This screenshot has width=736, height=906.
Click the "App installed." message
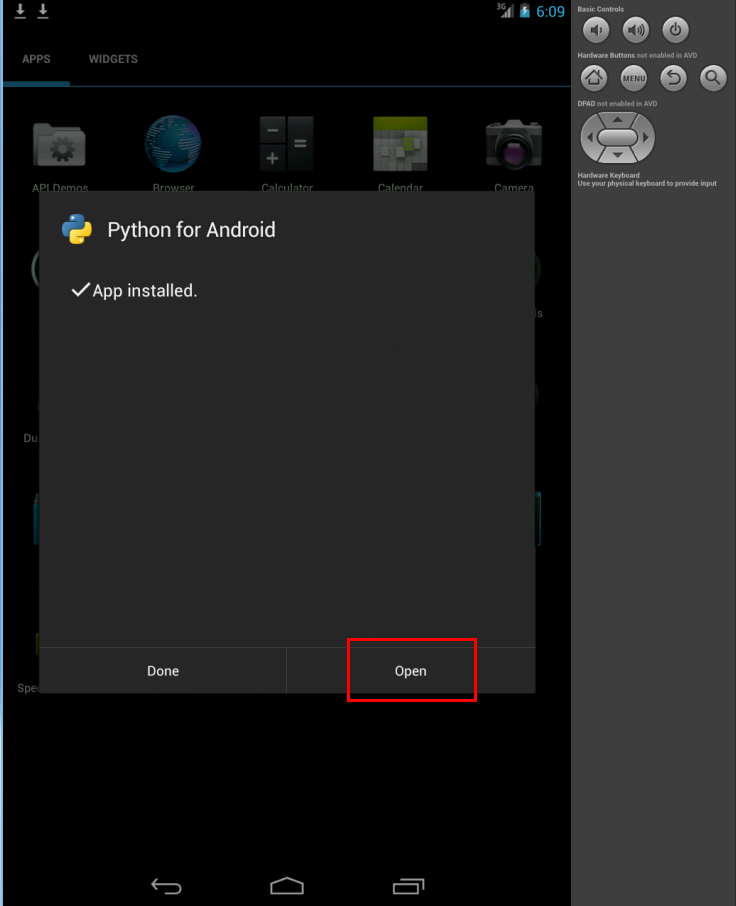(144, 291)
